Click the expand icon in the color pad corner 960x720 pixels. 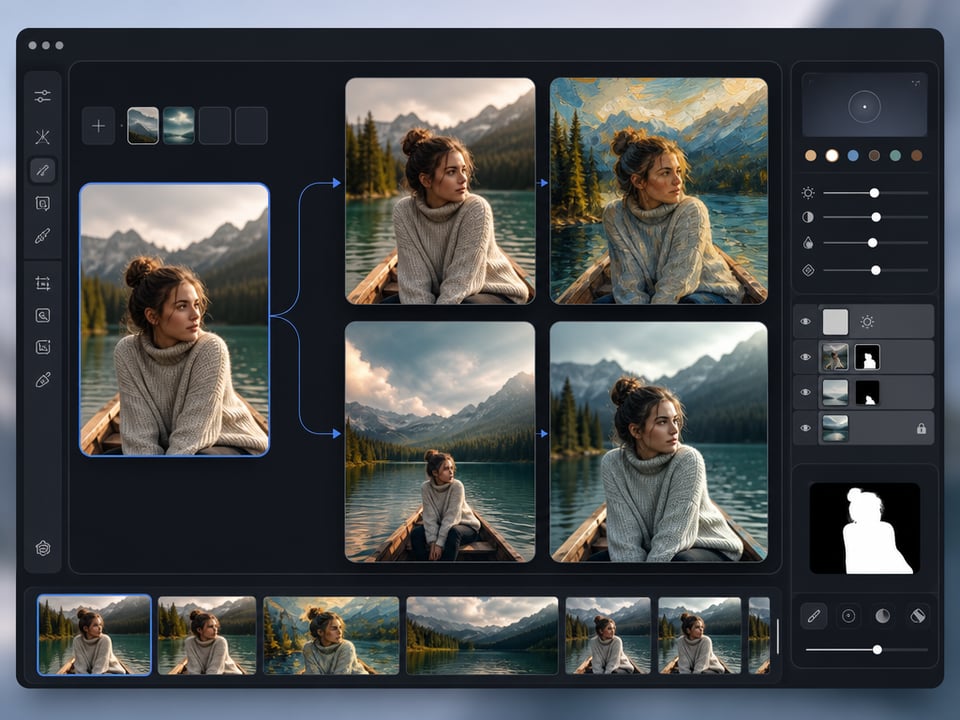(x=916, y=83)
